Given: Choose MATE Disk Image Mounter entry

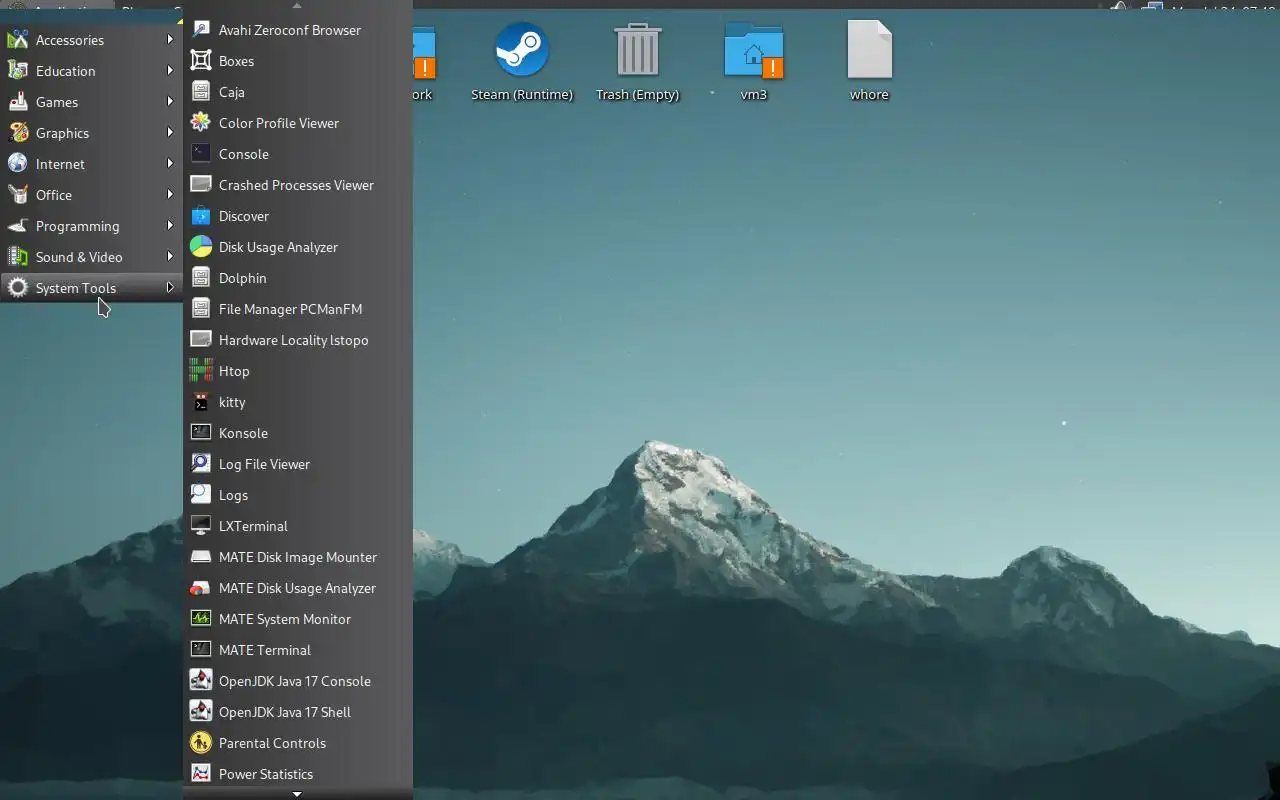Looking at the screenshot, I should [x=298, y=557].
